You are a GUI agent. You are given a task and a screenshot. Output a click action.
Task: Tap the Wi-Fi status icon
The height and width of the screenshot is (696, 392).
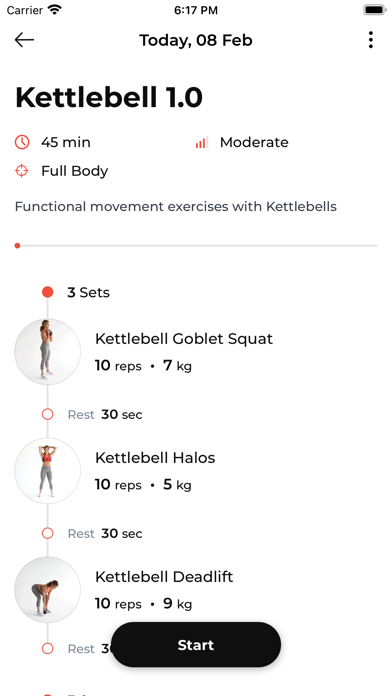55,10
